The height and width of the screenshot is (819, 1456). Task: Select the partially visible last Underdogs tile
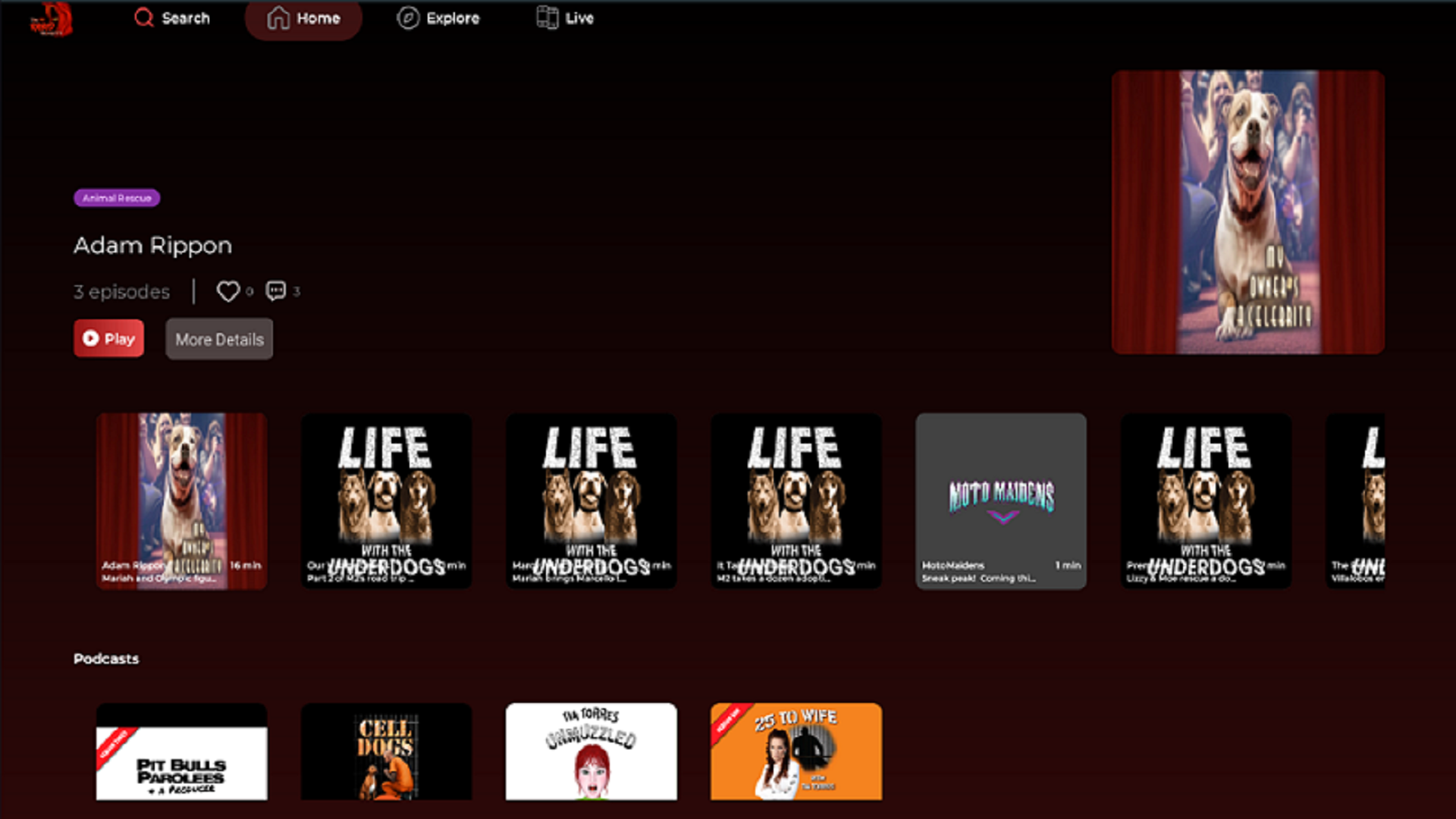(x=1357, y=500)
